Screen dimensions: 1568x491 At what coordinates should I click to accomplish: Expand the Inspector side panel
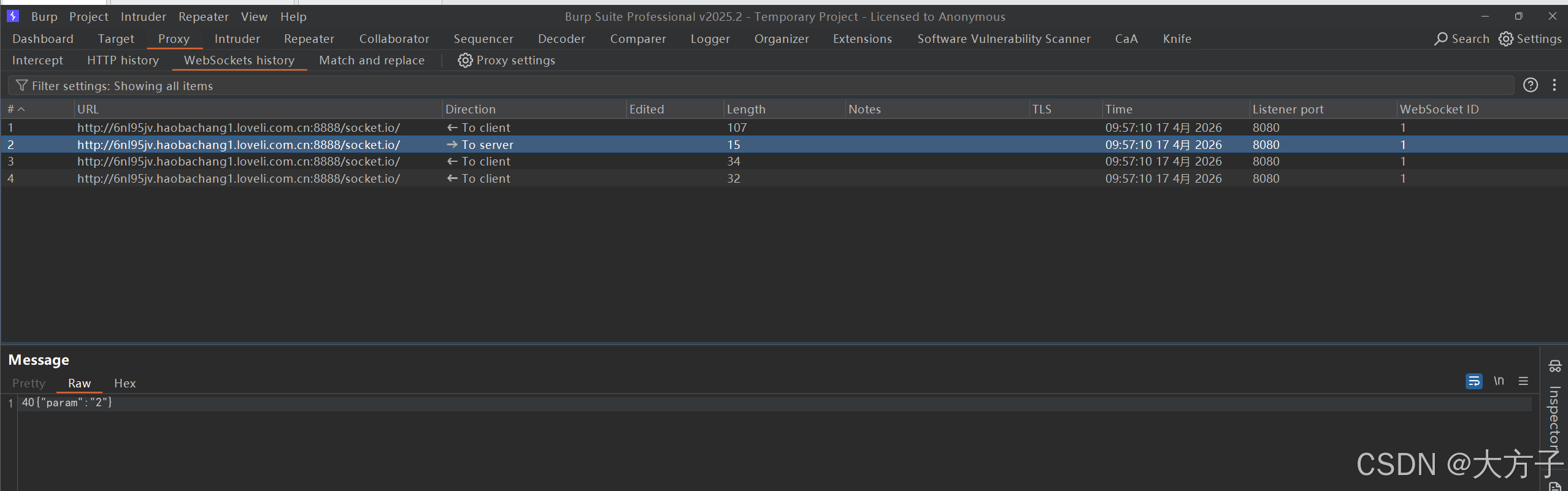(1555, 418)
